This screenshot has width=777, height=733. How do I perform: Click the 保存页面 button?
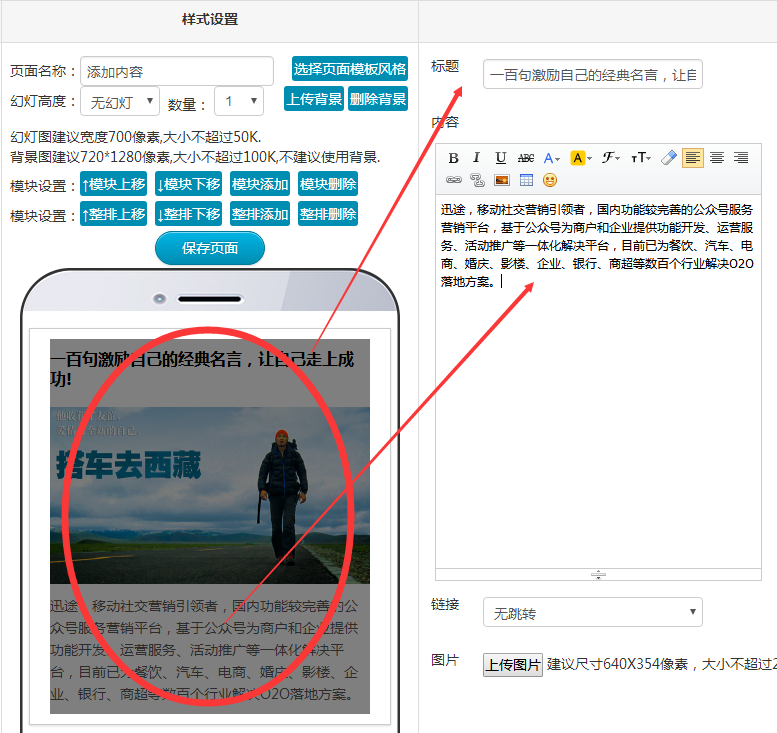point(210,248)
